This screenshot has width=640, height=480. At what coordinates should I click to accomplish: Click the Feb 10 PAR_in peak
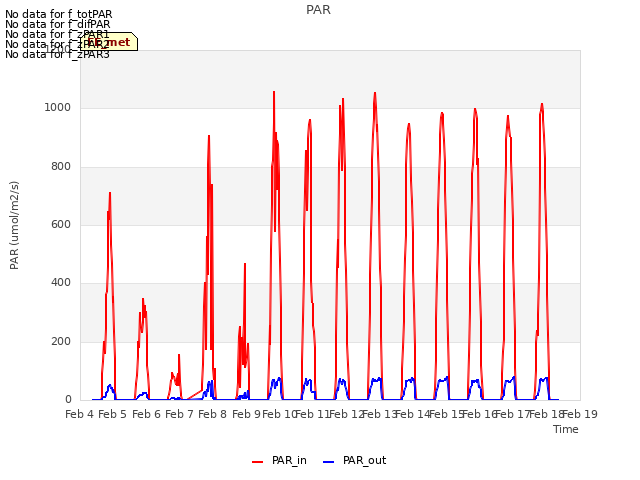click(274, 92)
